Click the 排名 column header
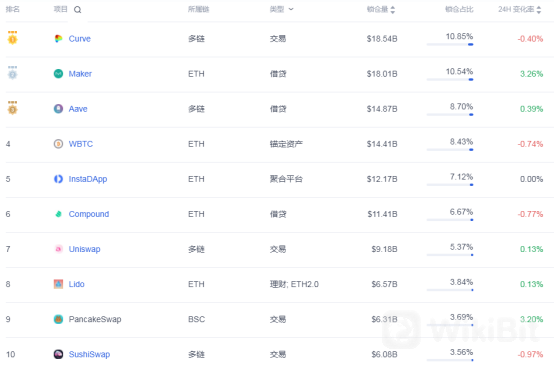 pyautogui.click(x=13, y=9)
